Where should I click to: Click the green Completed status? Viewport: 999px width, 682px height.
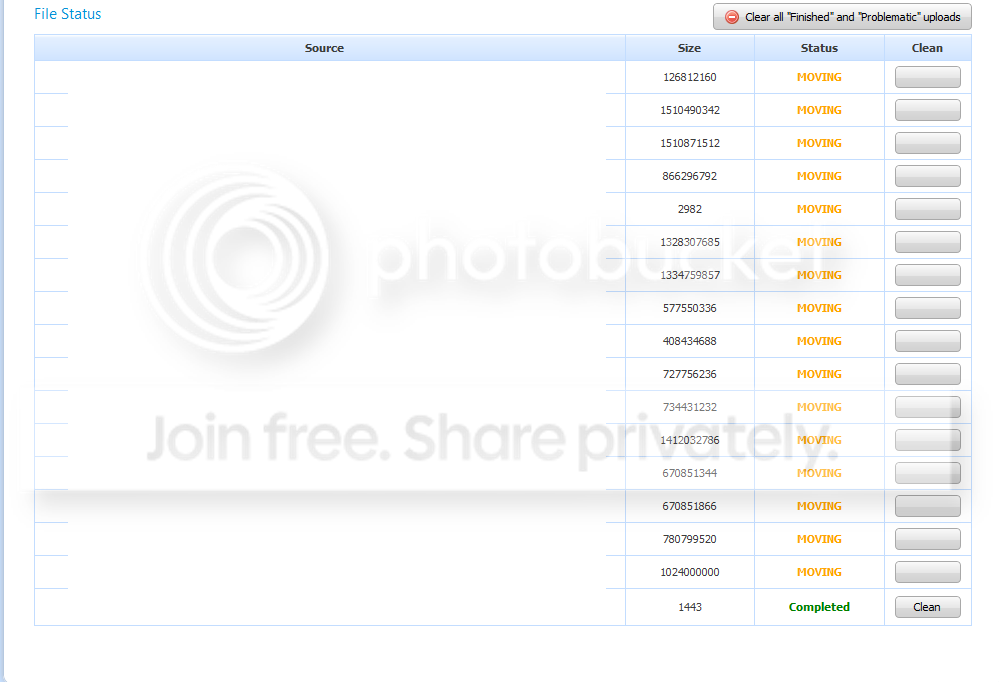click(x=819, y=607)
